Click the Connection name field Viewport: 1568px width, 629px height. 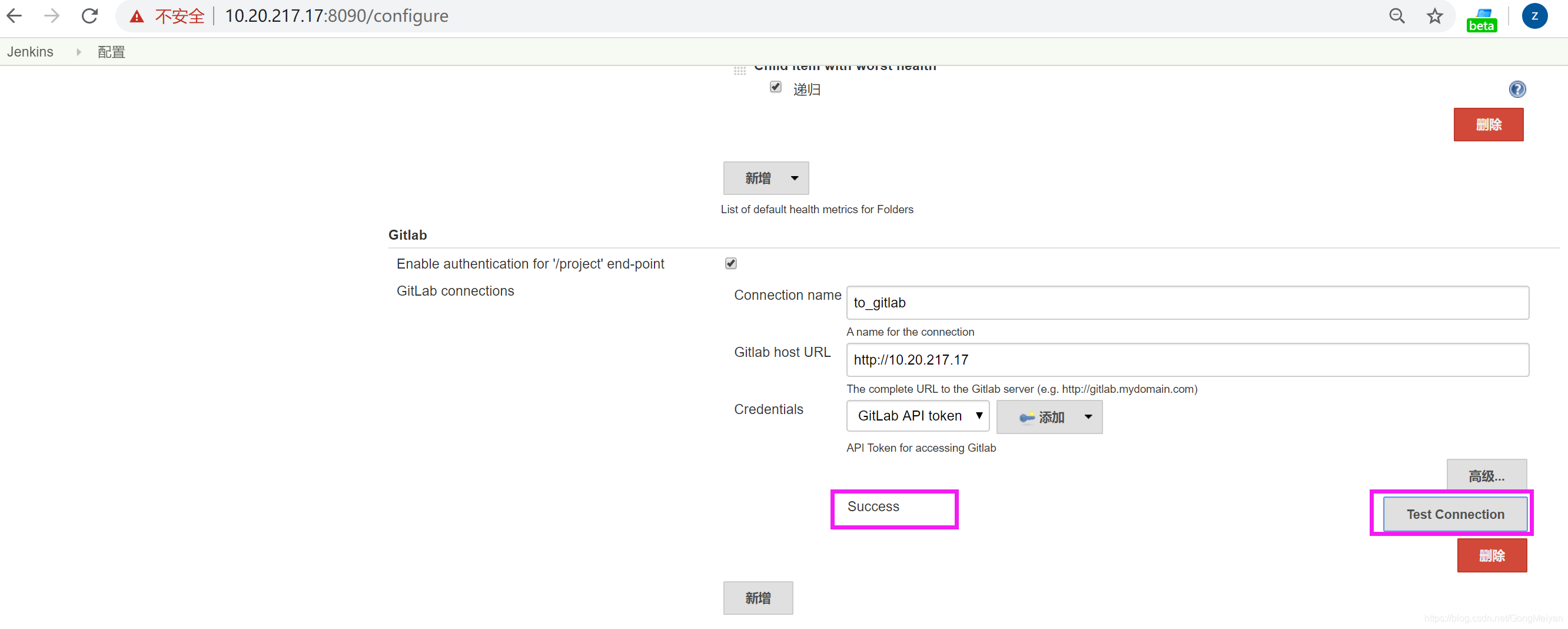[1187, 303]
